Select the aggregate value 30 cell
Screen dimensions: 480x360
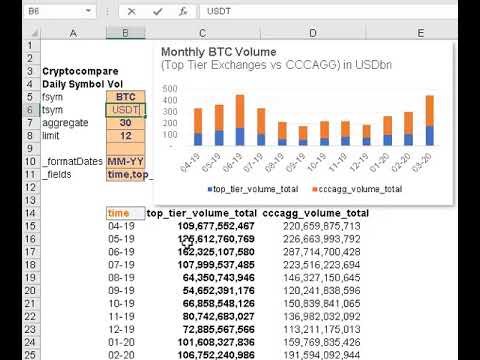pos(126,123)
